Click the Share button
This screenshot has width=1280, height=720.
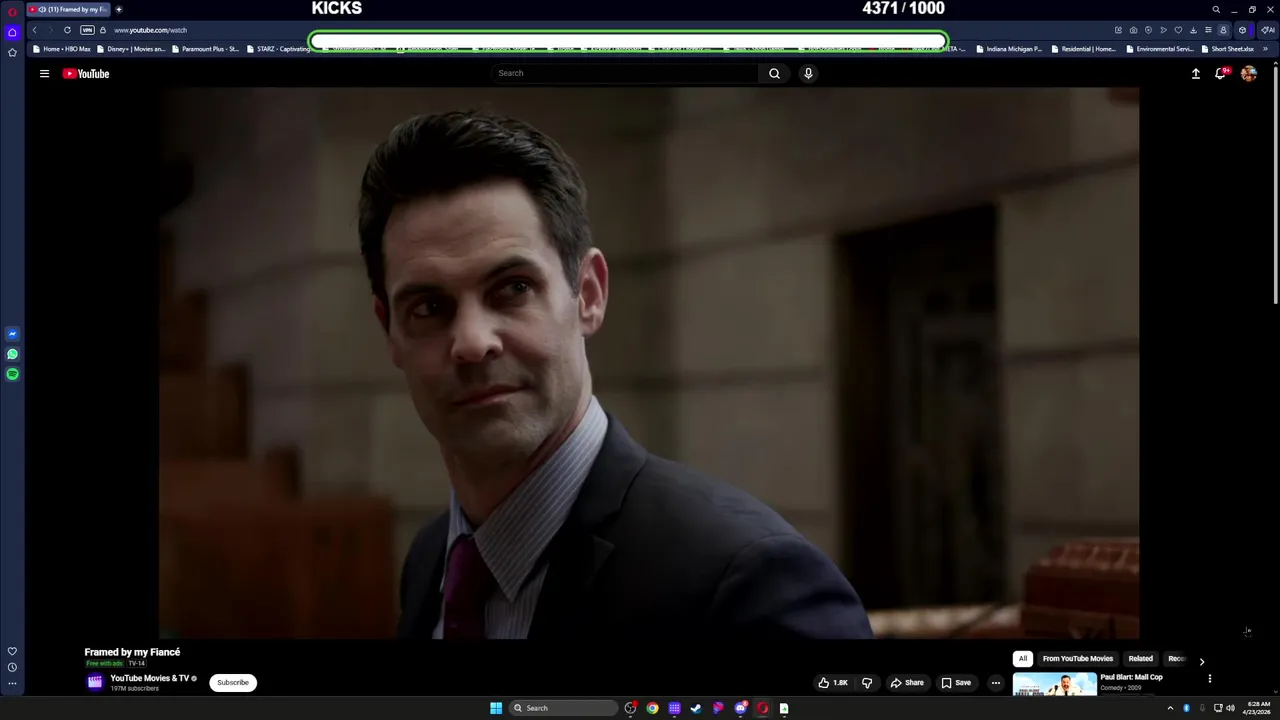[907, 683]
